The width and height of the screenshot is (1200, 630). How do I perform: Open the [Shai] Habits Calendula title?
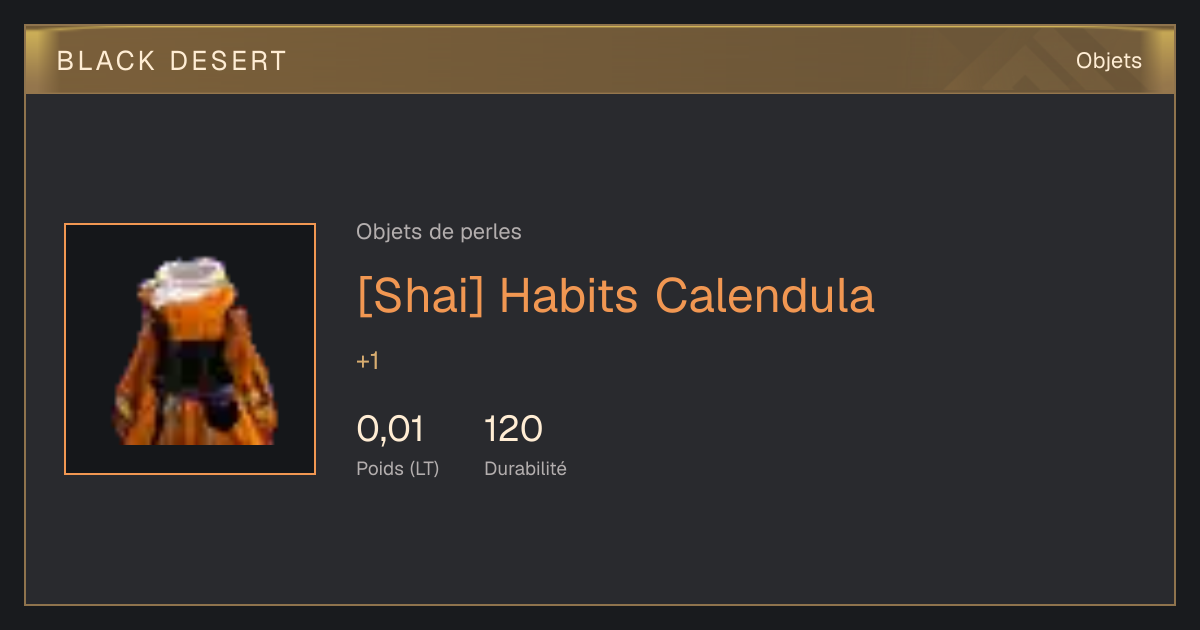click(616, 296)
